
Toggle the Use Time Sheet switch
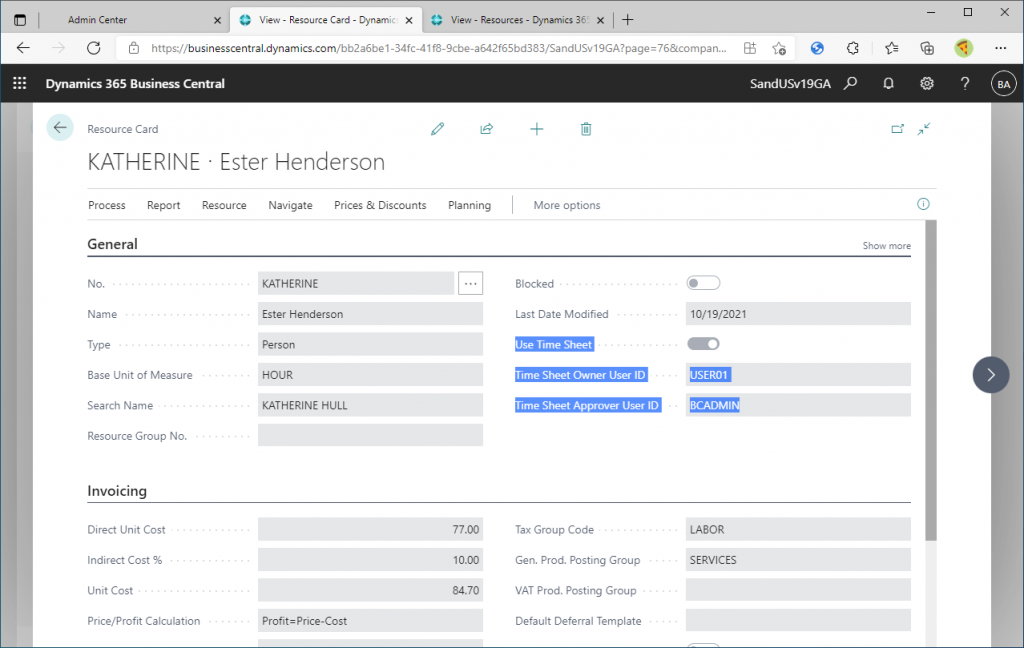click(x=703, y=344)
